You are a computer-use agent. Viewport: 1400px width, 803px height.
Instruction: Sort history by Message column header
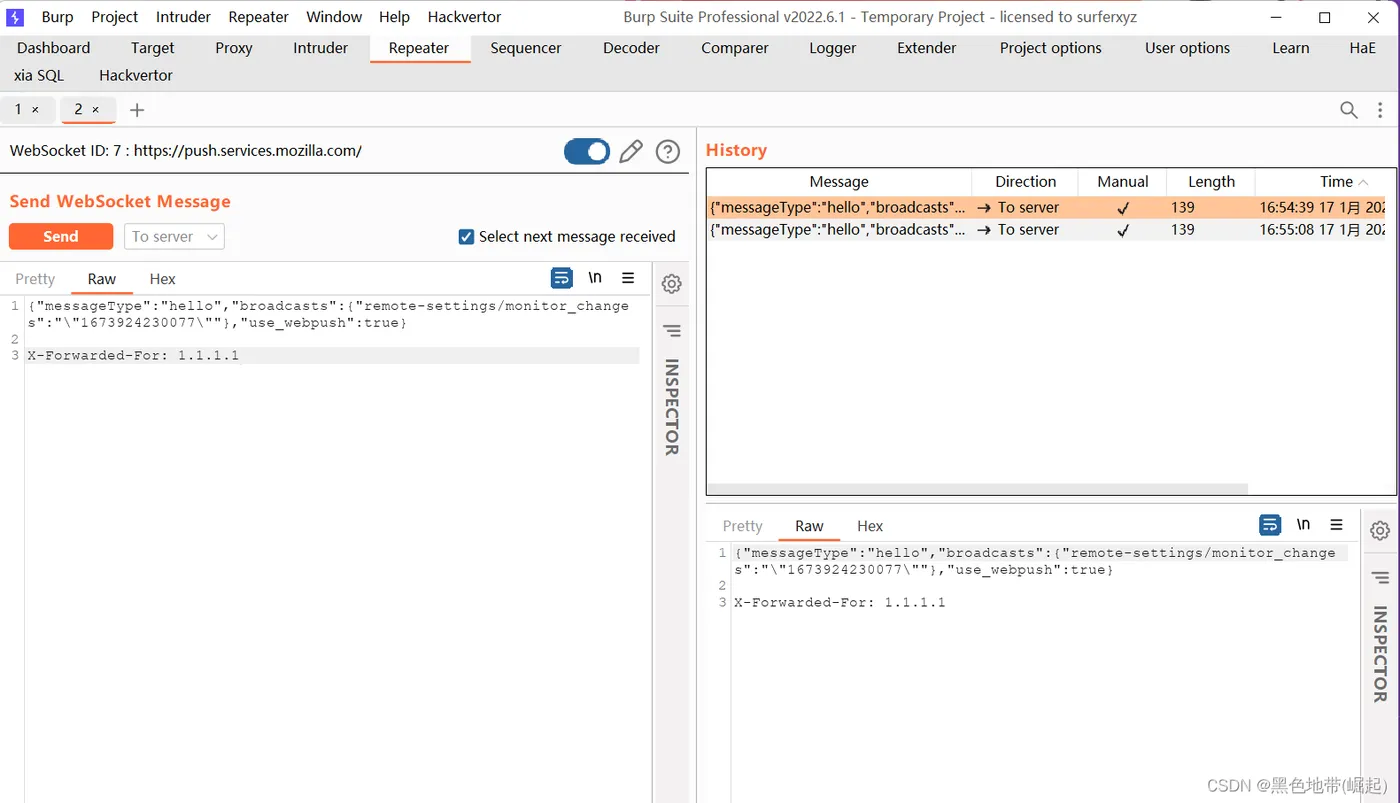[839, 182]
